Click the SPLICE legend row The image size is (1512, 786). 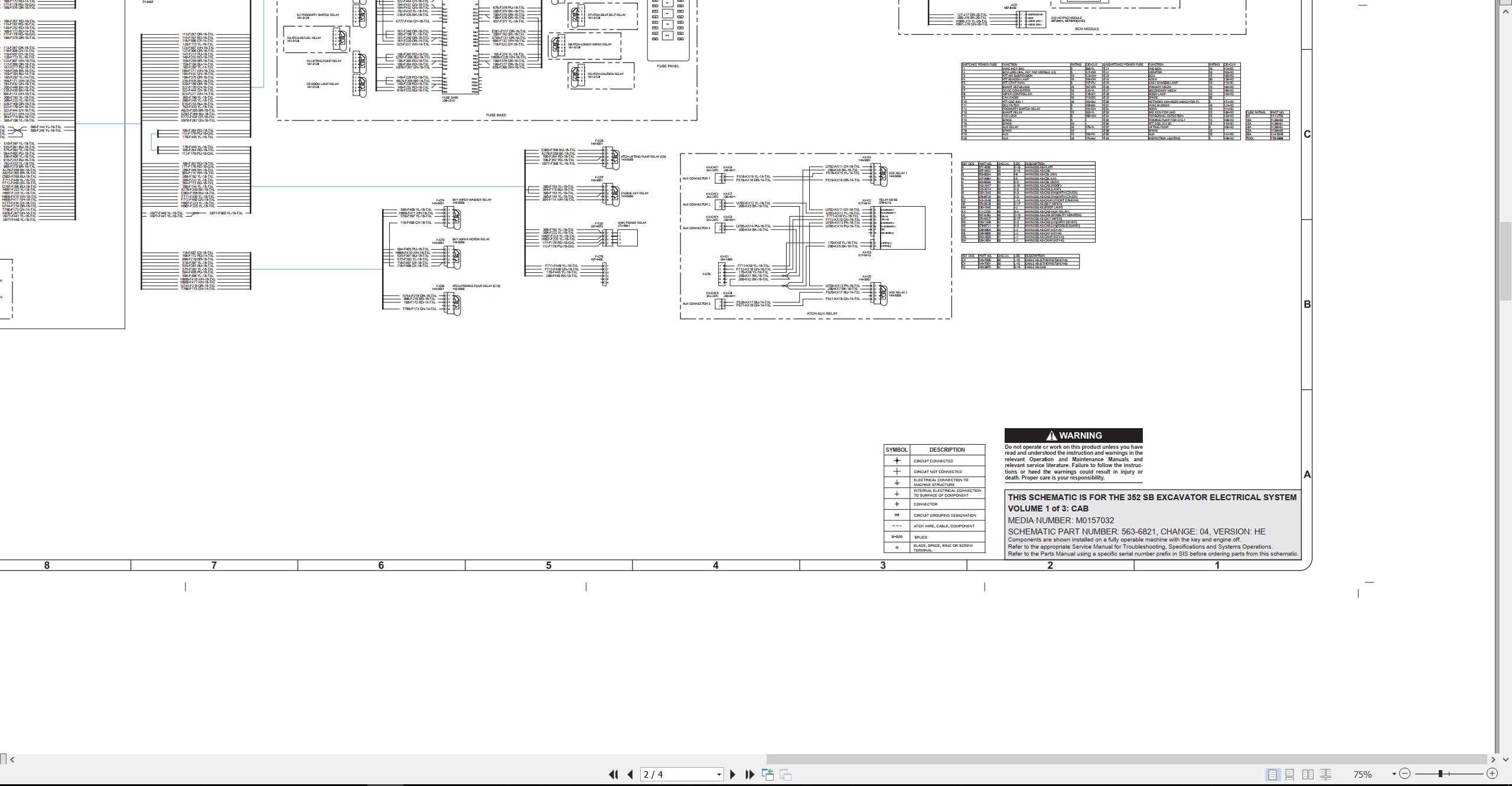[x=934, y=537]
